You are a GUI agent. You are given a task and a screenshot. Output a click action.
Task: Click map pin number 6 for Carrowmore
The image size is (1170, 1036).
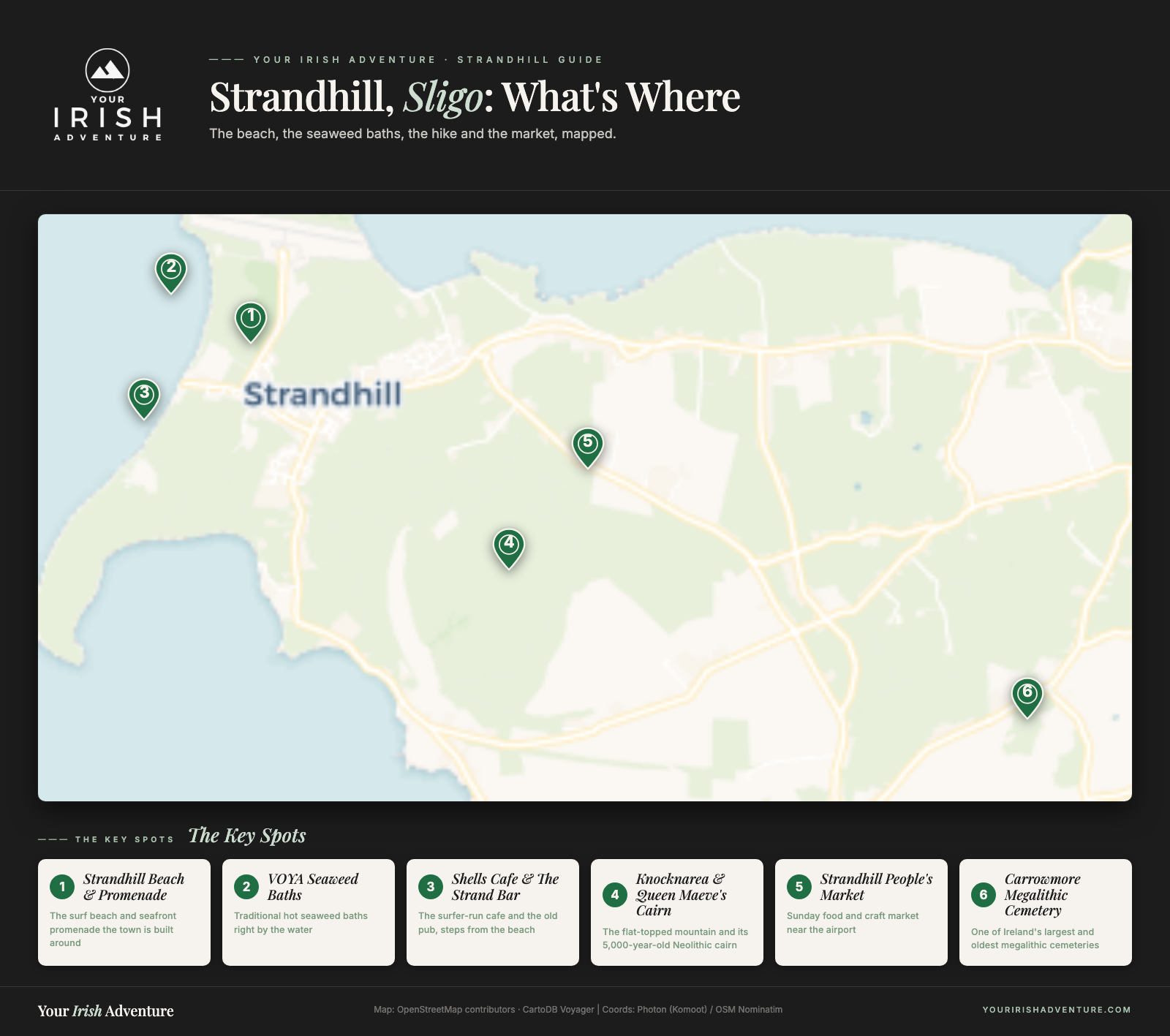coord(1027,697)
